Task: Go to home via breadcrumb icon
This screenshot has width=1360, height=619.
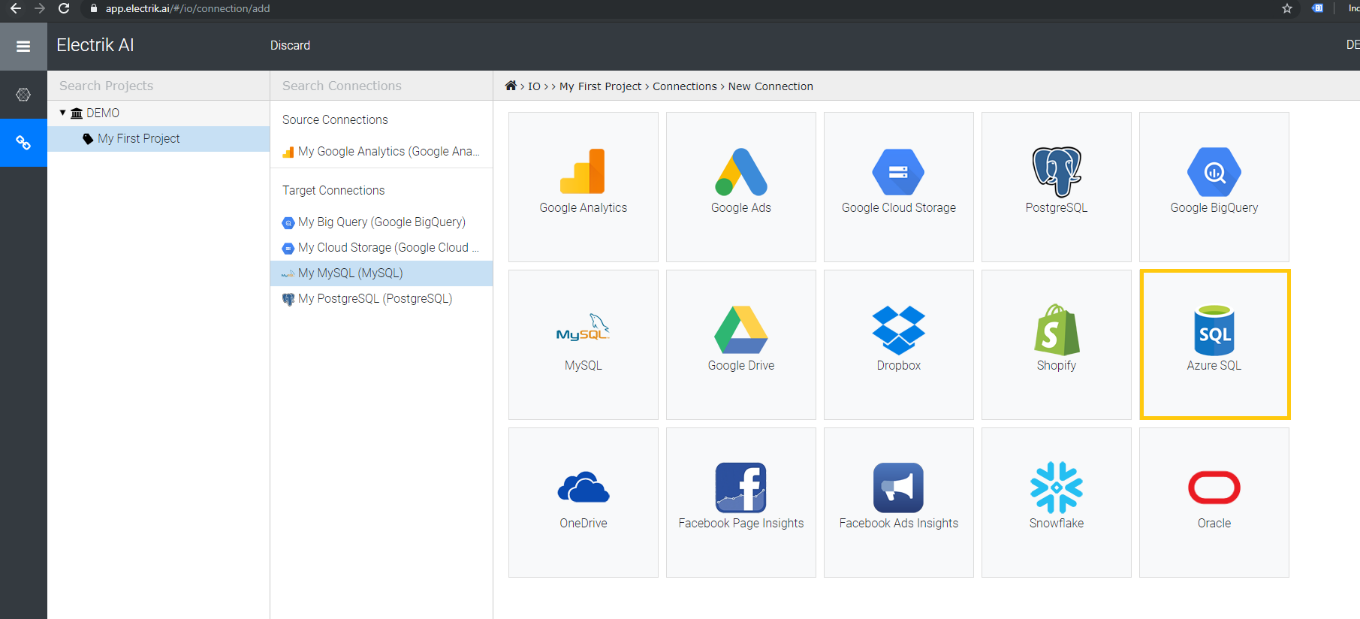Action: [x=511, y=87]
